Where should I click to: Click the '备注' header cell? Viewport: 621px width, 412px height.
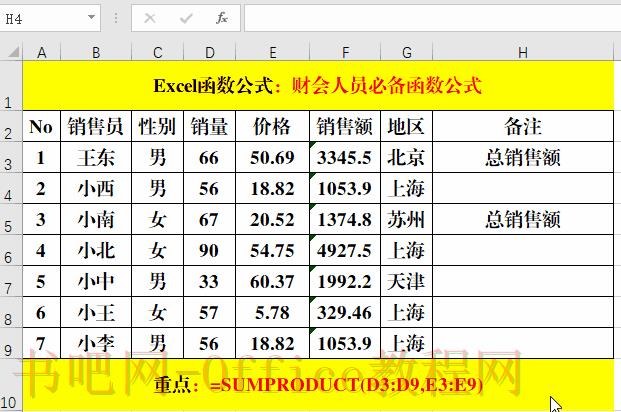click(523, 126)
